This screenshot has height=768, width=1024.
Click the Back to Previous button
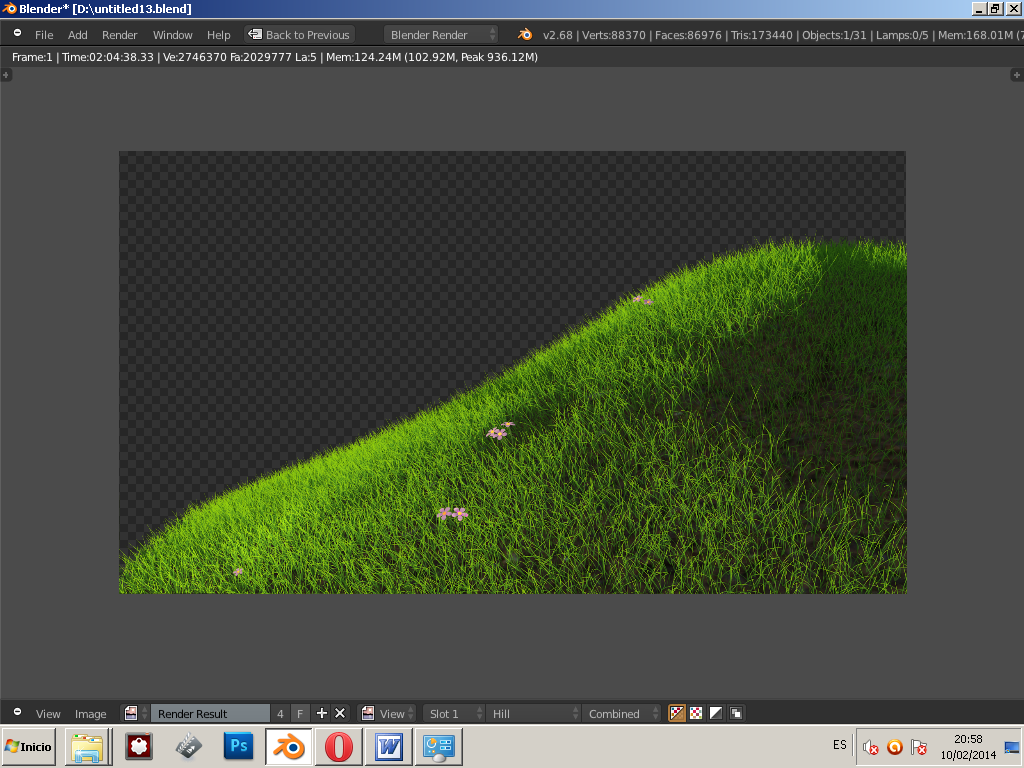(299, 34)
